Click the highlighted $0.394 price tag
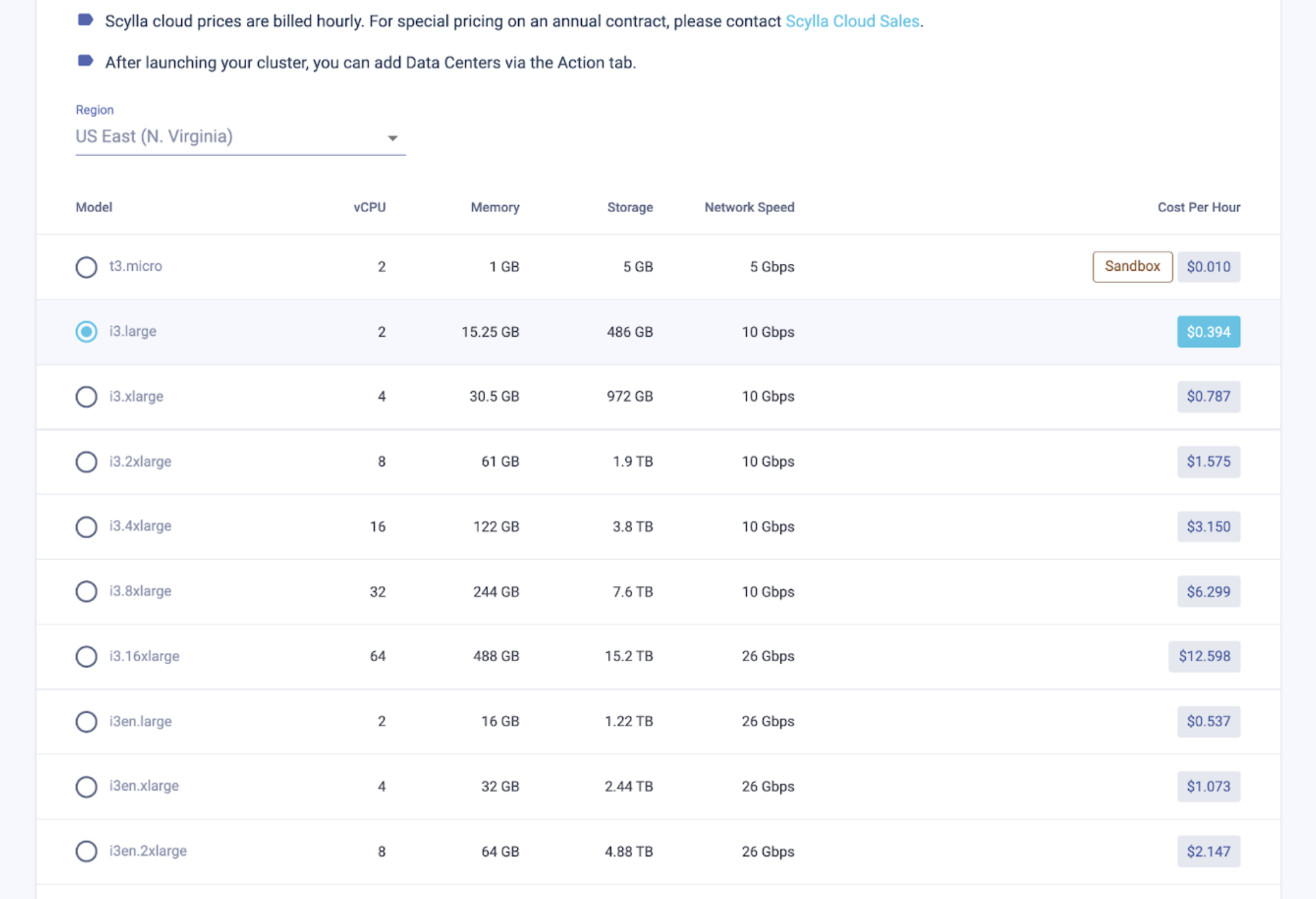1316x899 pixels. tap(1208, 332)
